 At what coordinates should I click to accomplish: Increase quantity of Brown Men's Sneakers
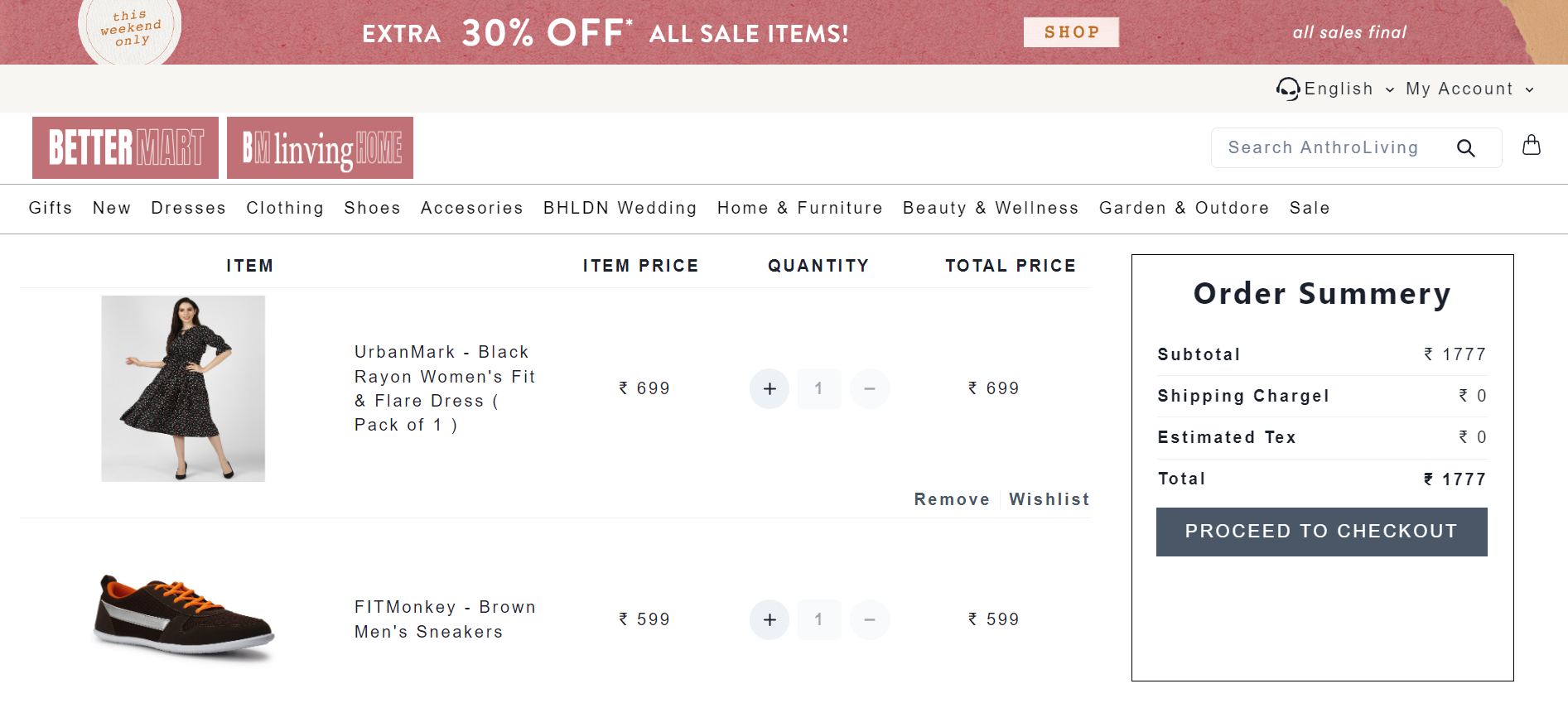click(x=770, y=619)
